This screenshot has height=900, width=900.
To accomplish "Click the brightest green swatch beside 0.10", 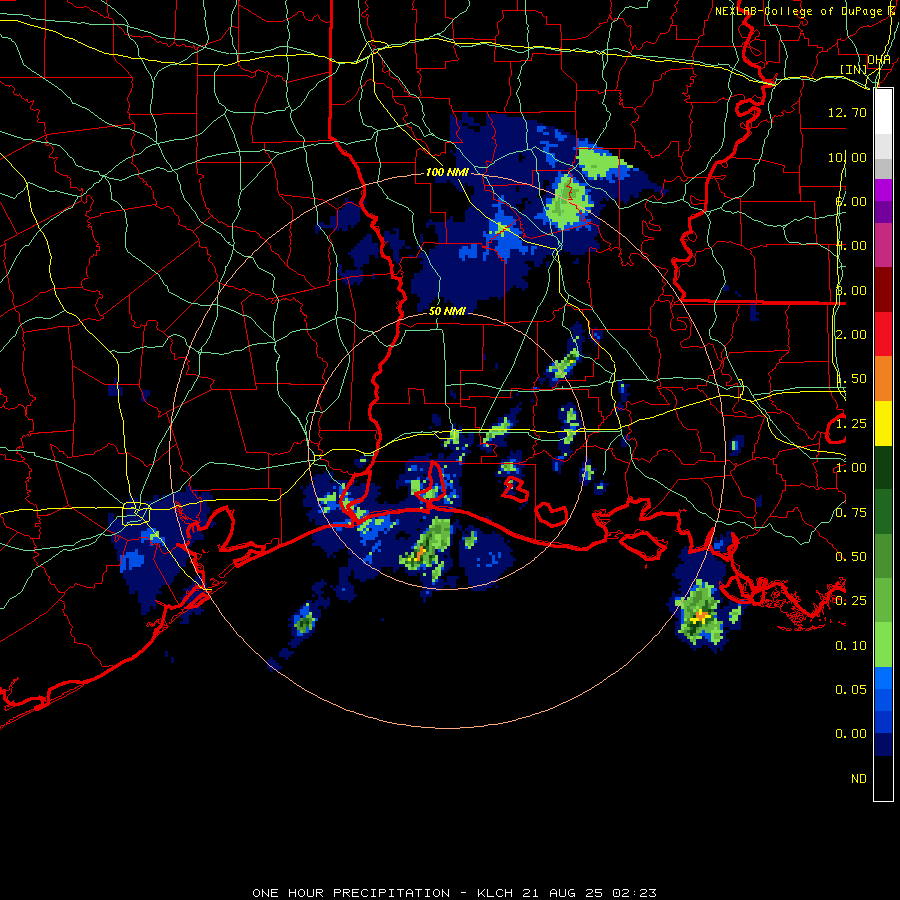I will click(x=883, y=645).
